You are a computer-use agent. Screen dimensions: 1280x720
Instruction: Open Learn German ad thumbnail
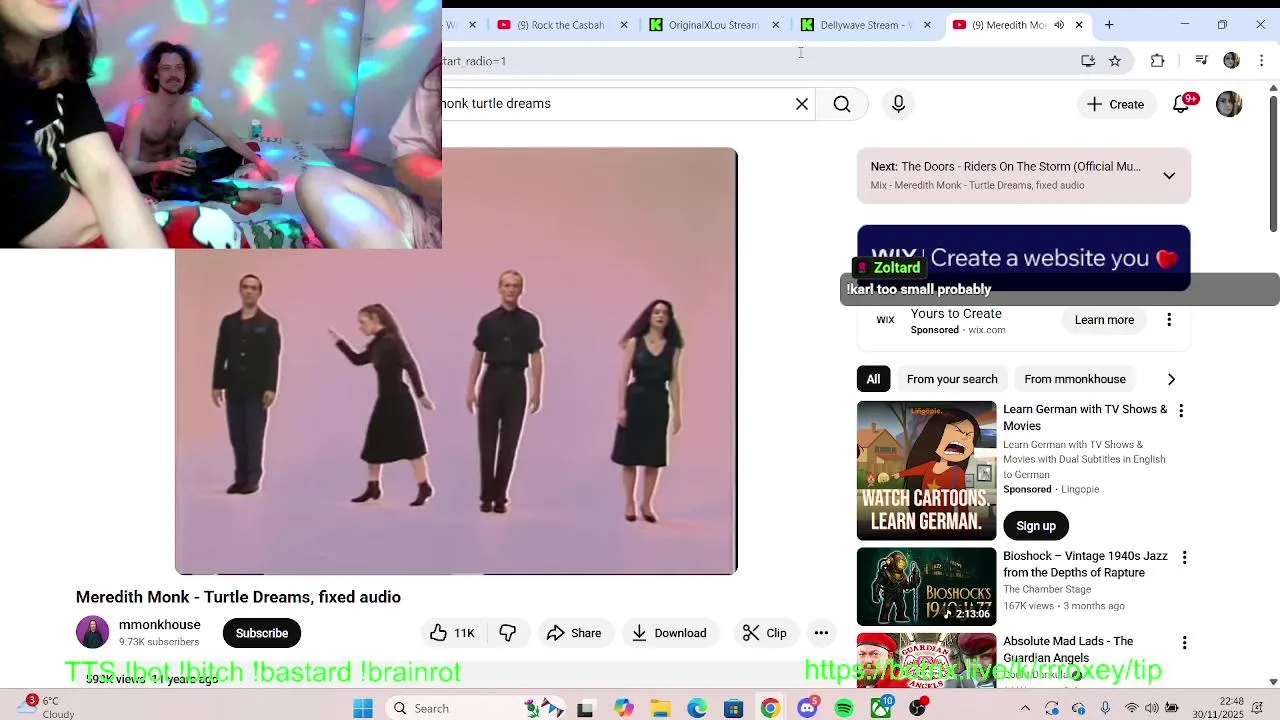click(x=926, y=471)
